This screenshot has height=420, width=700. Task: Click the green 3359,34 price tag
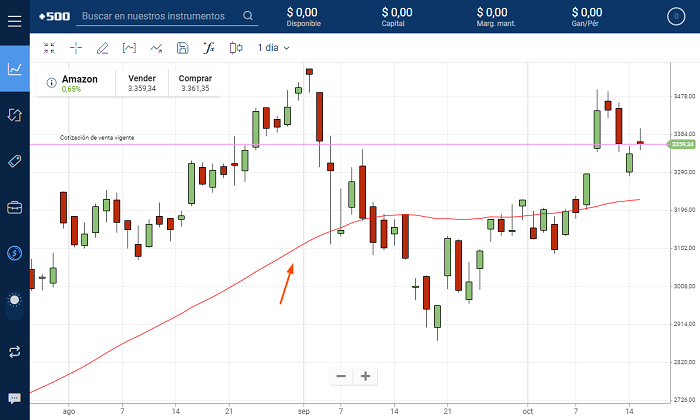pyautogui.click(x=681, y=144)
